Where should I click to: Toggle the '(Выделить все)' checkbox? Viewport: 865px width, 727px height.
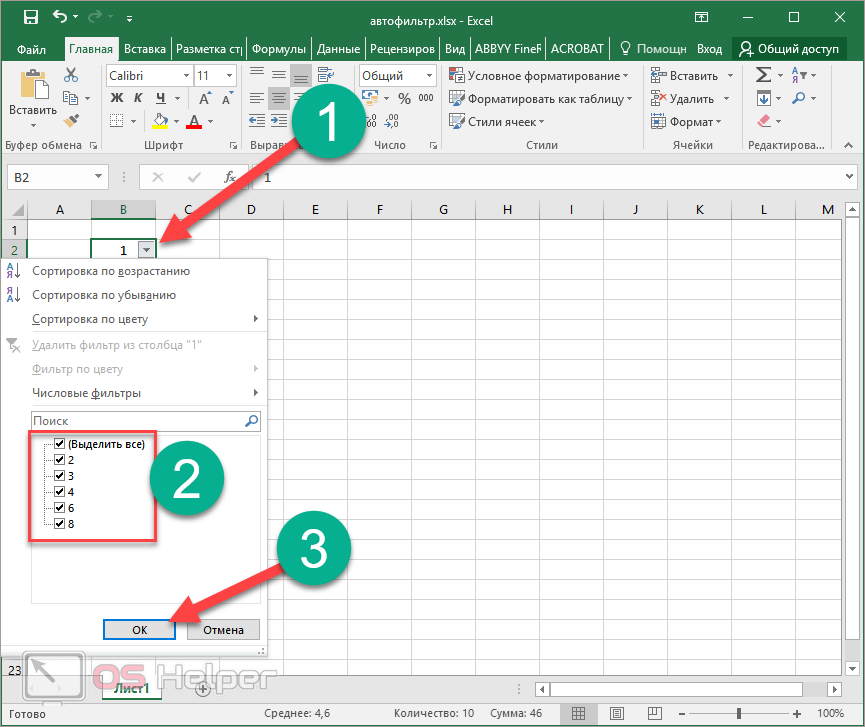click(x=59, y=444)
